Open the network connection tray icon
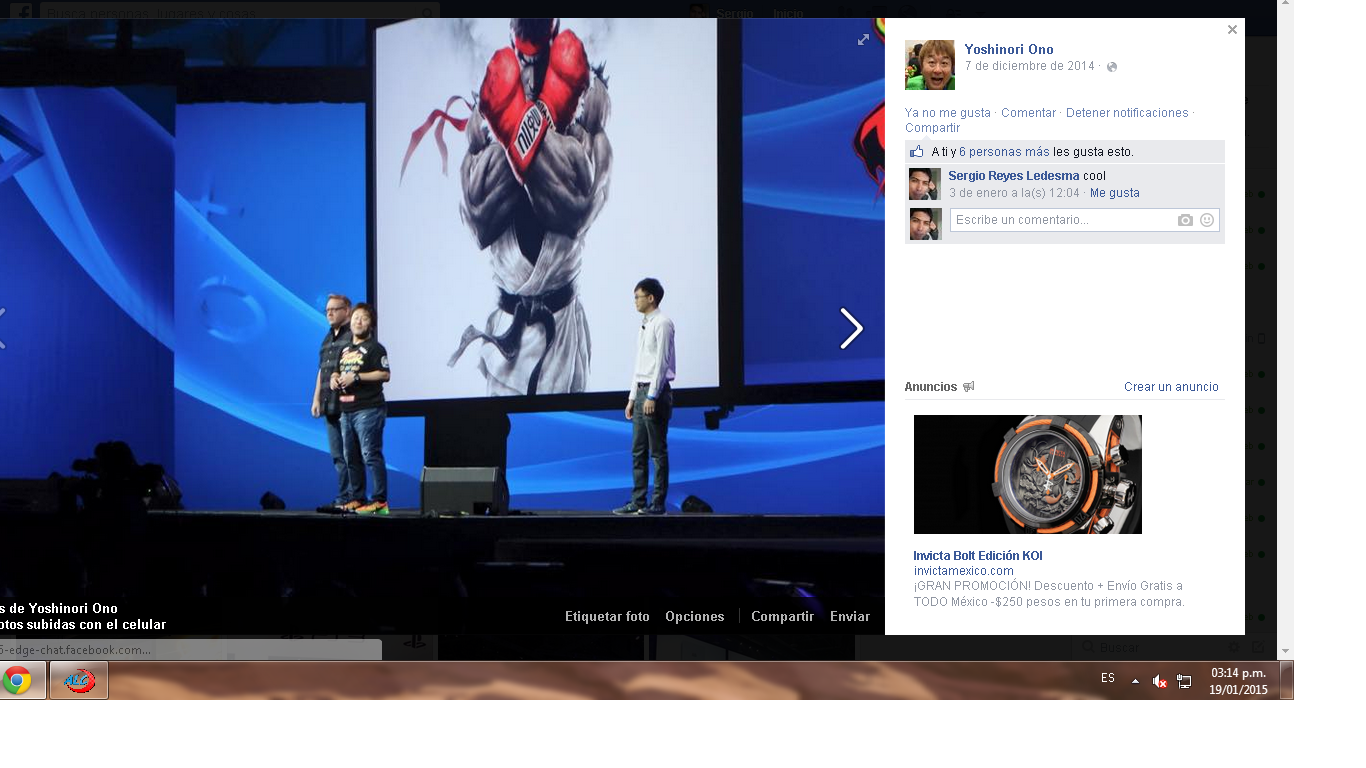The height and width of the screenshot is (768, 1366). (1184, 681)
